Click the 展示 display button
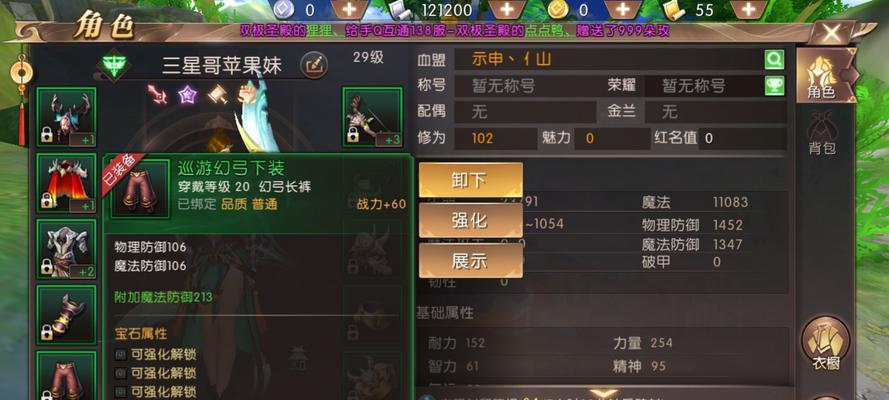The width and height of the screenshot is (889, 400). [x=471, y=261]
